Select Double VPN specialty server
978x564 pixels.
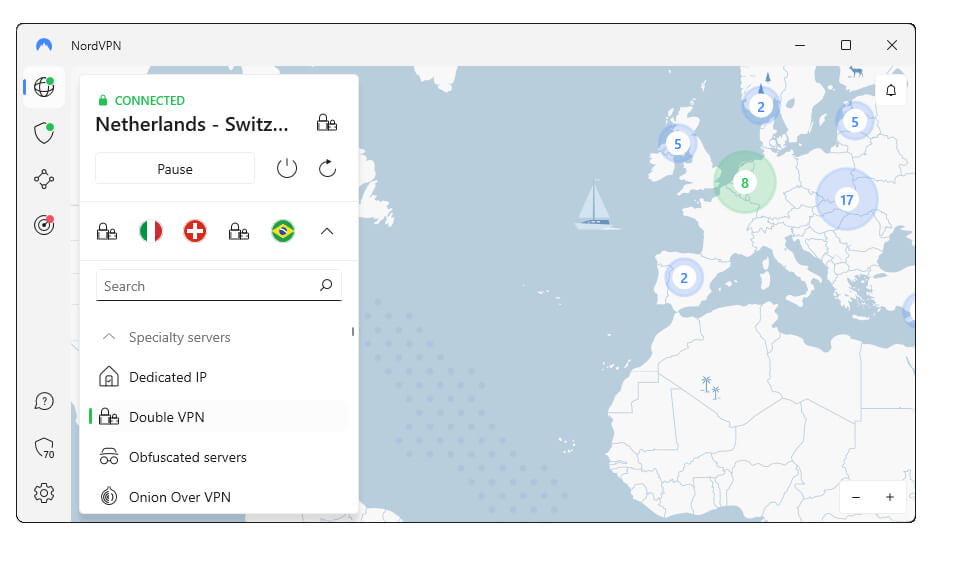[219, 417]
